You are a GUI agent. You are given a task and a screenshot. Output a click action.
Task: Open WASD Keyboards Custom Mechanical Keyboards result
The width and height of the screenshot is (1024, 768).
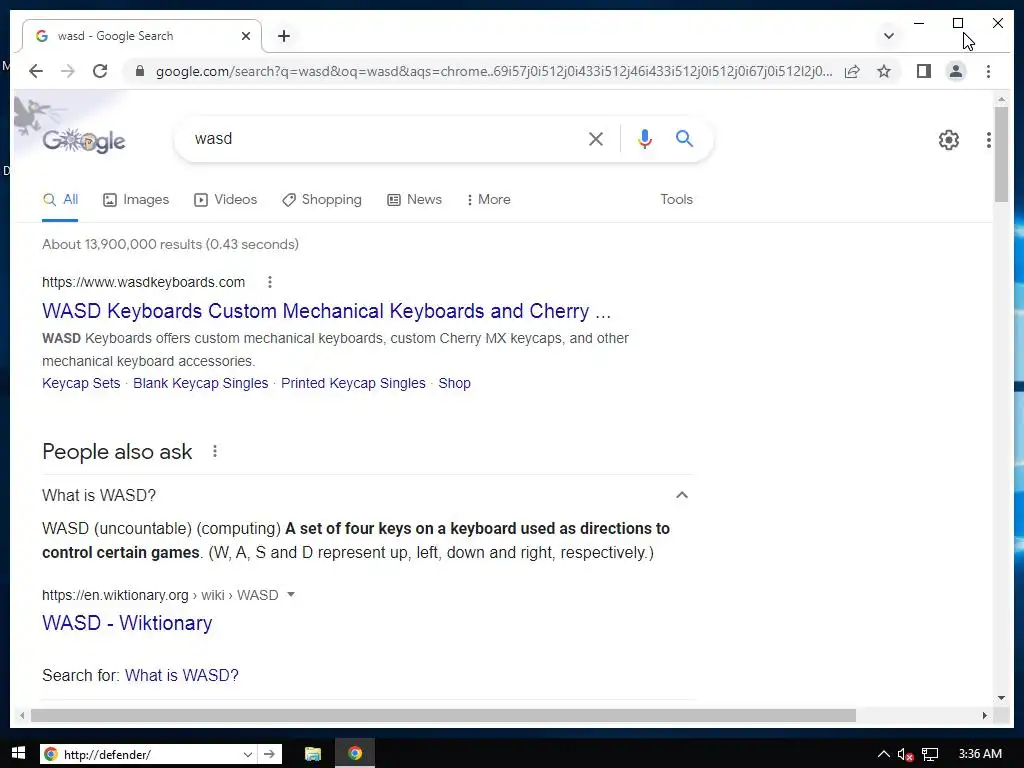point(327,312)
